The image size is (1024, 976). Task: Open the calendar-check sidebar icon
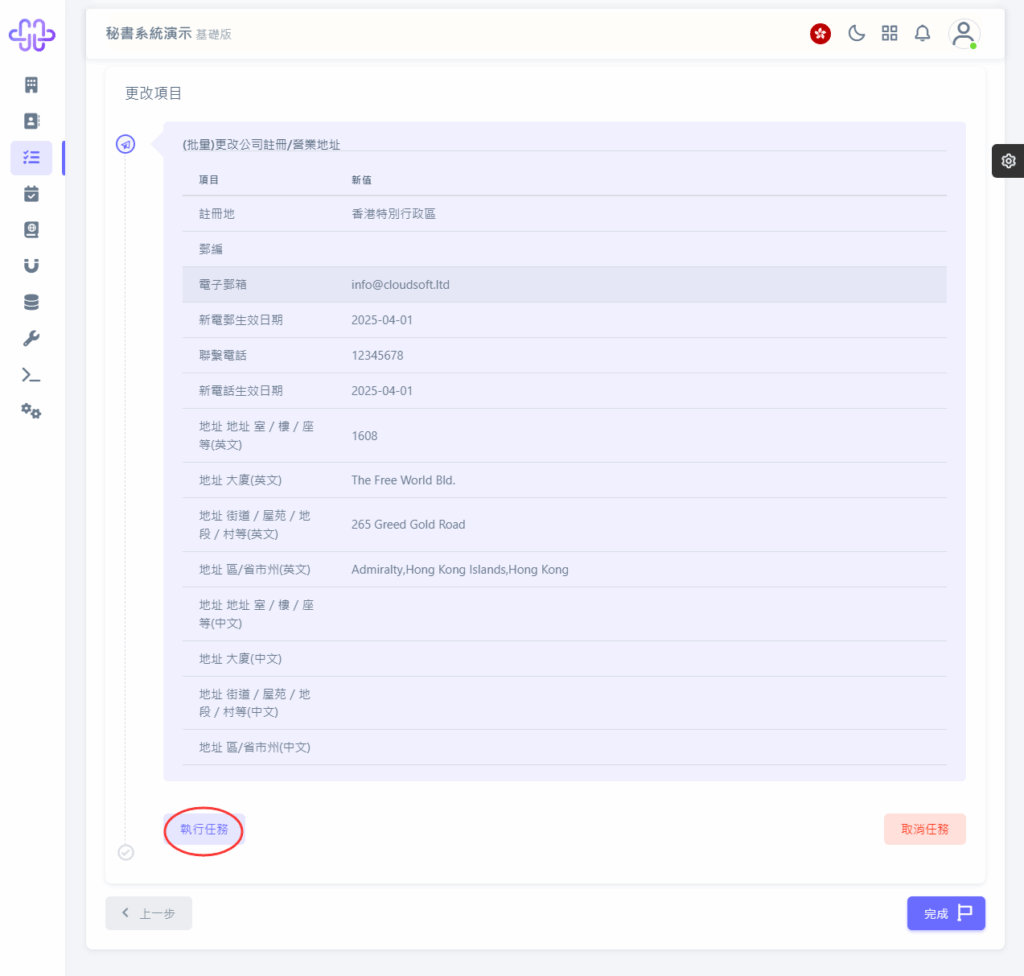pos(31,193)
